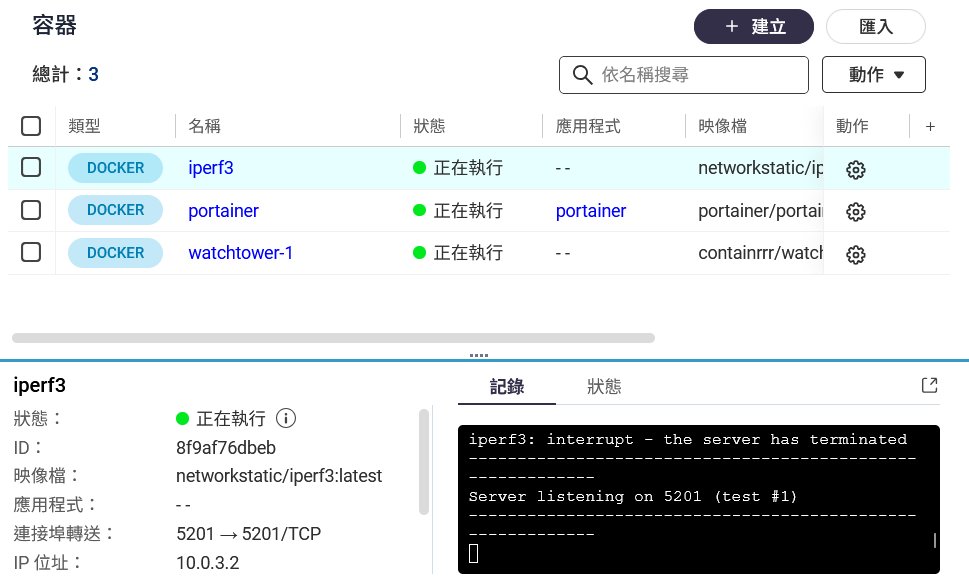Check the portainer row checkbox

click(31, 211)
